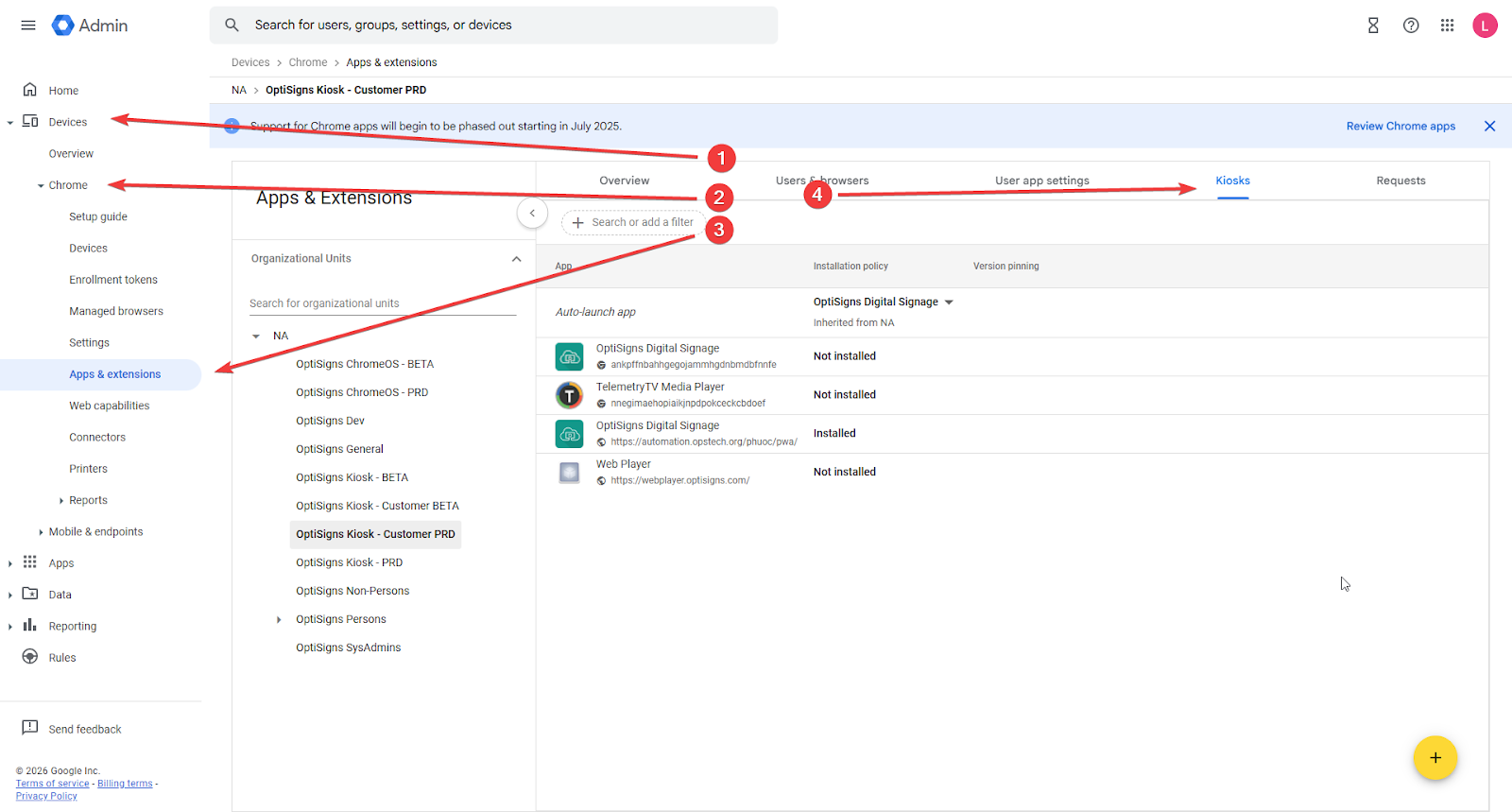
Task: Expand the Reporting sidebar section arrow
Action: [x=9, y=626]
